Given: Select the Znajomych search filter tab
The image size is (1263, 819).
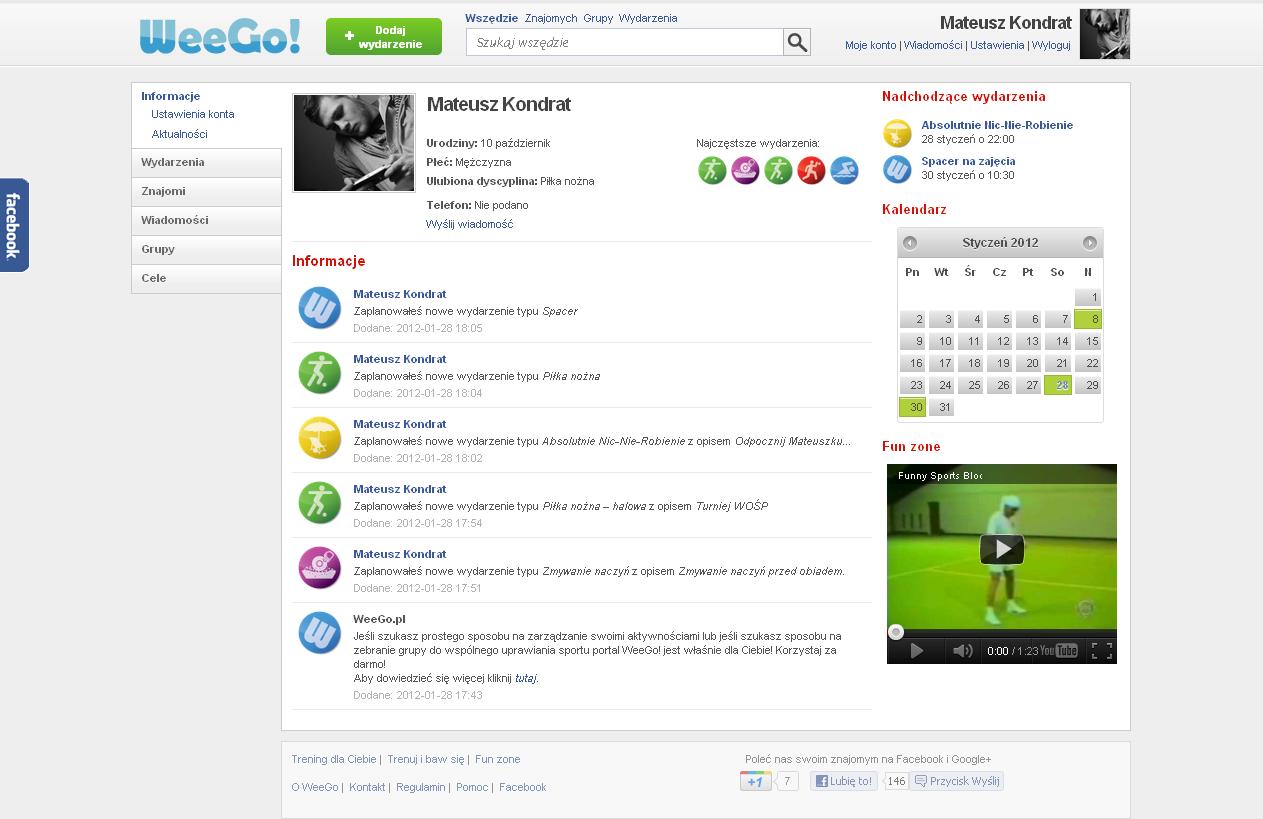Looking at the screenshot, I should [550, 18].
